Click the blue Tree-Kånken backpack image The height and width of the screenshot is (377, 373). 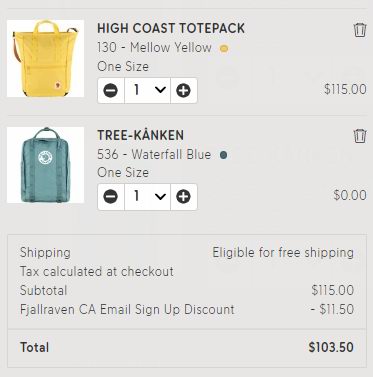(x=45, y=165)
